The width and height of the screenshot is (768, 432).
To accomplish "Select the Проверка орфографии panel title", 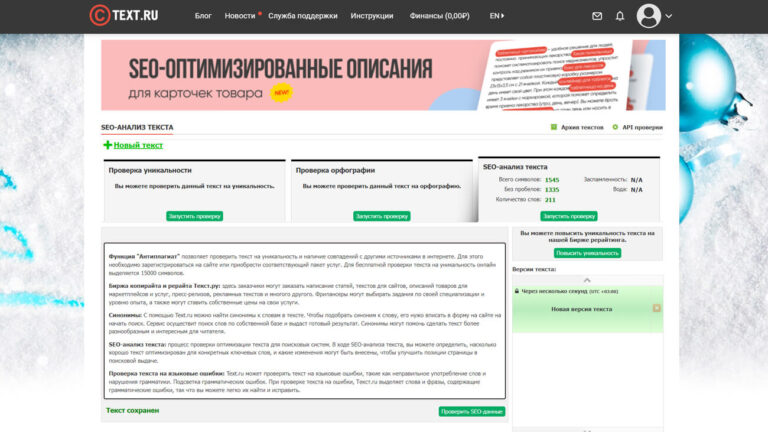I will coord(335,170).
